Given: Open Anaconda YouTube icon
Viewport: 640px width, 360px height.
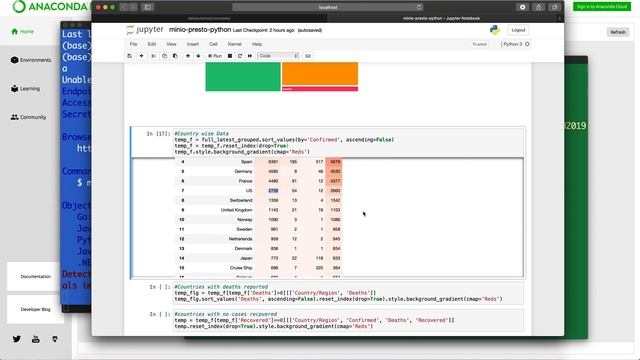Looking at the screenshot, I should (36, 339).
